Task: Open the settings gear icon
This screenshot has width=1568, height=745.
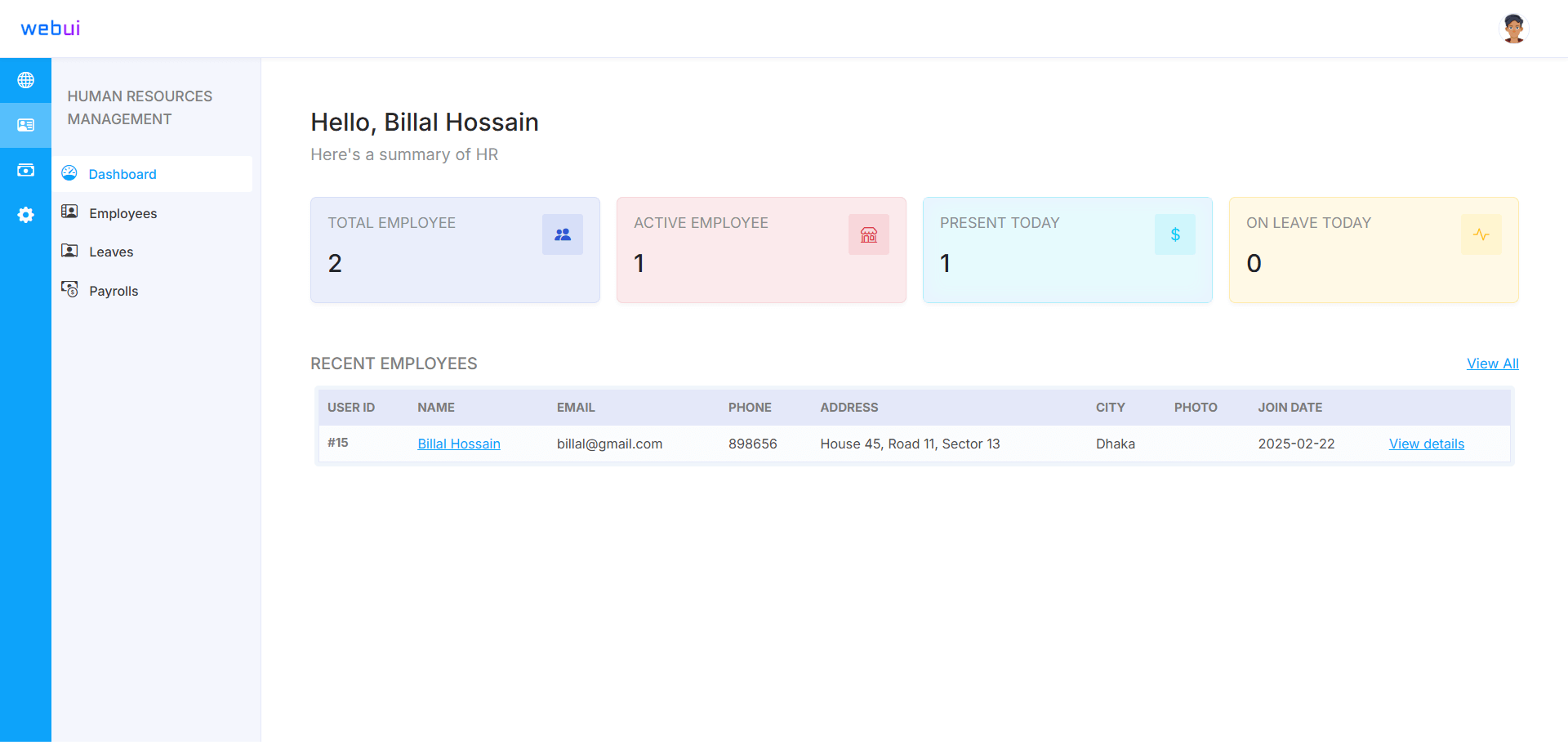Action: pyautogui.click(x=25, y=215)
